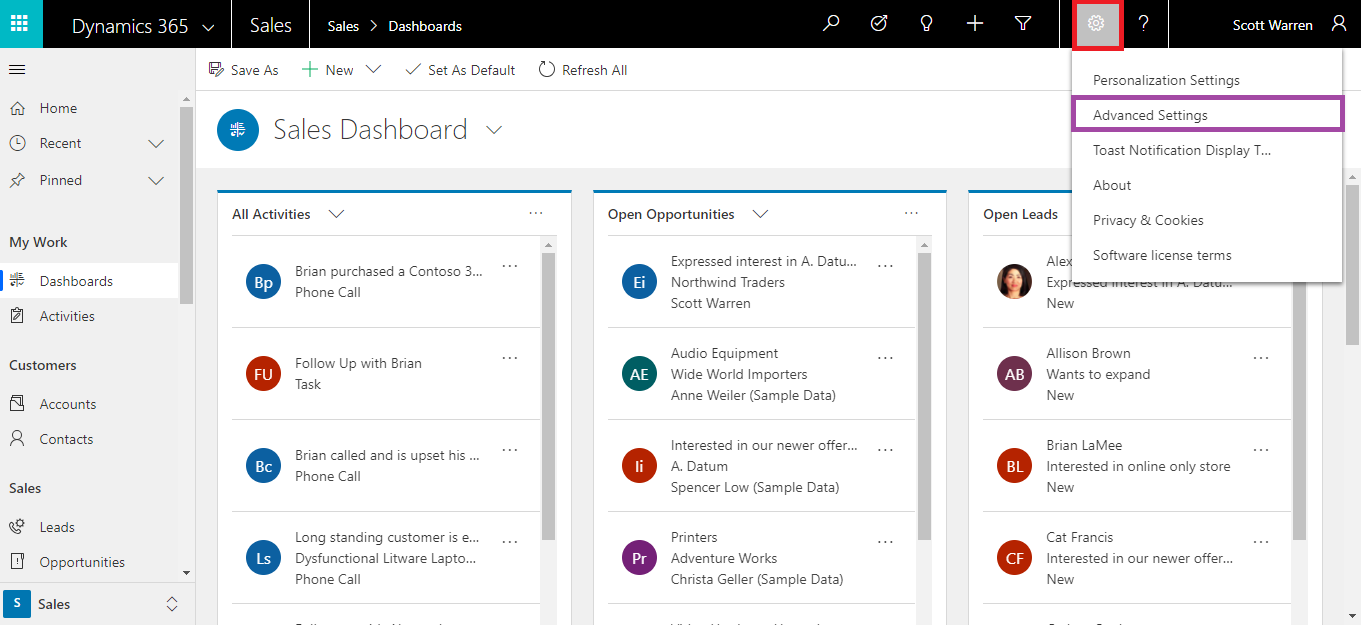This screenshot has width=1361, height=625.
Task: Open Privacy & Cookies menu item
Action: 1207,220
